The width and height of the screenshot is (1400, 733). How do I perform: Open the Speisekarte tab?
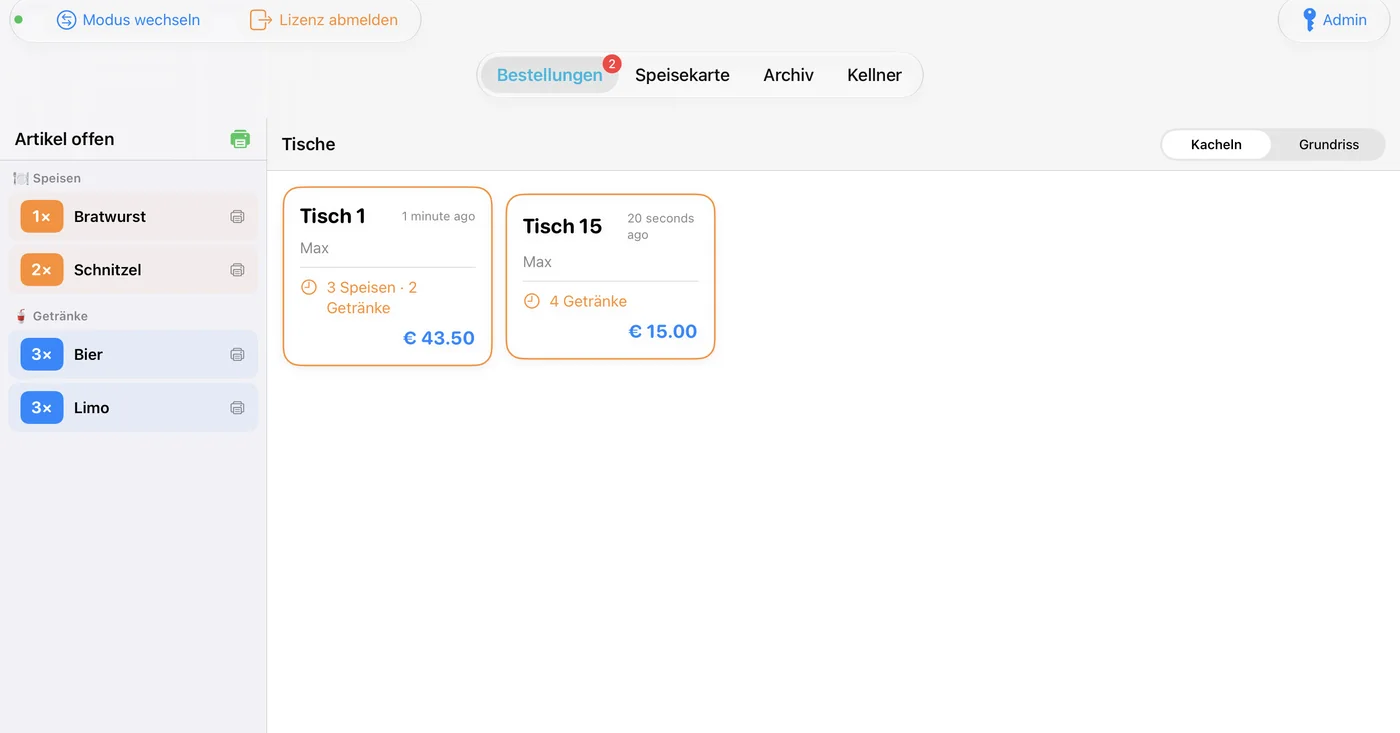tap(682, 75)
